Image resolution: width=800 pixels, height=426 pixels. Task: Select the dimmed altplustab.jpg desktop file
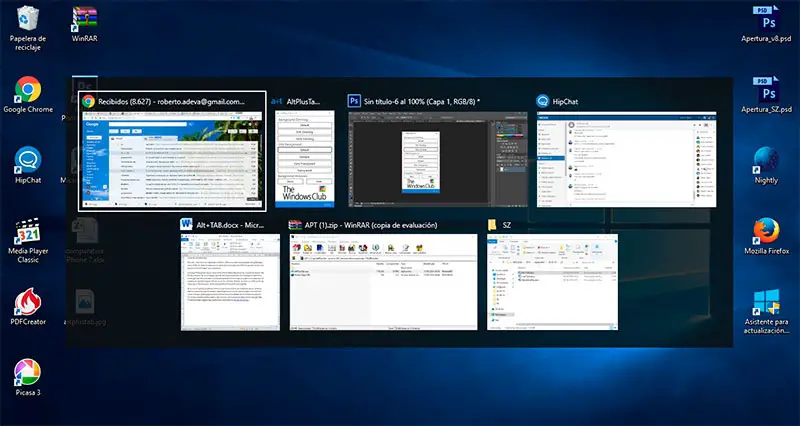coord(85,307)
